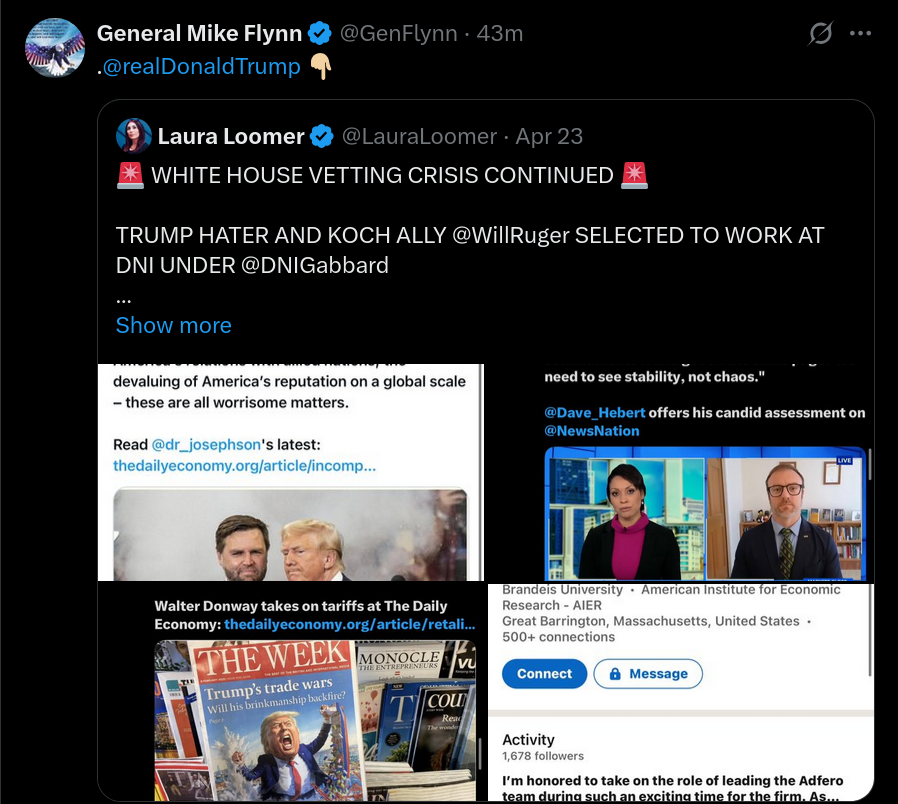Click the 'Apr 23' date on quoted post
This screenshot has width=898, height=804.
(x=549, y=136)
